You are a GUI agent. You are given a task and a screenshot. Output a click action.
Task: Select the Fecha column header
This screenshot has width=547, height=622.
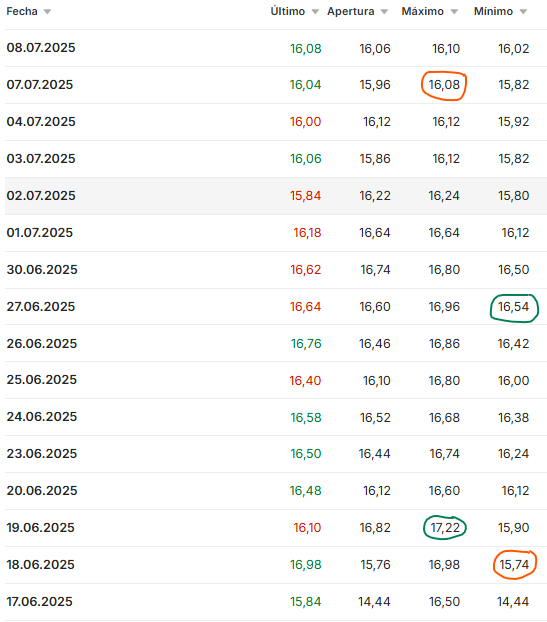pos(22,12)
